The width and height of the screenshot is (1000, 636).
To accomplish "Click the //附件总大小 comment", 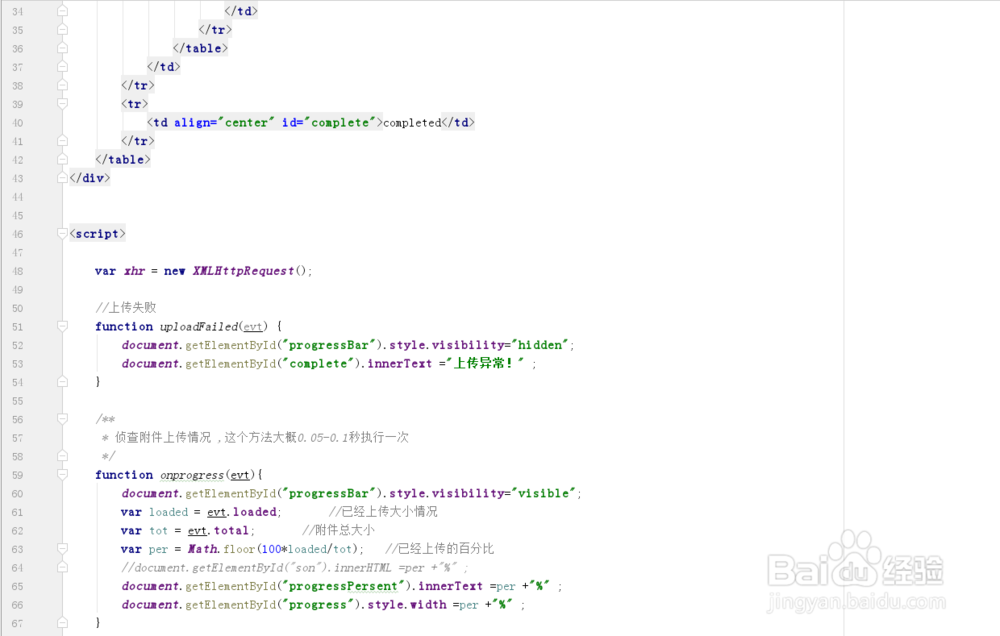I will pyautogui.click(x=338, y=531).
